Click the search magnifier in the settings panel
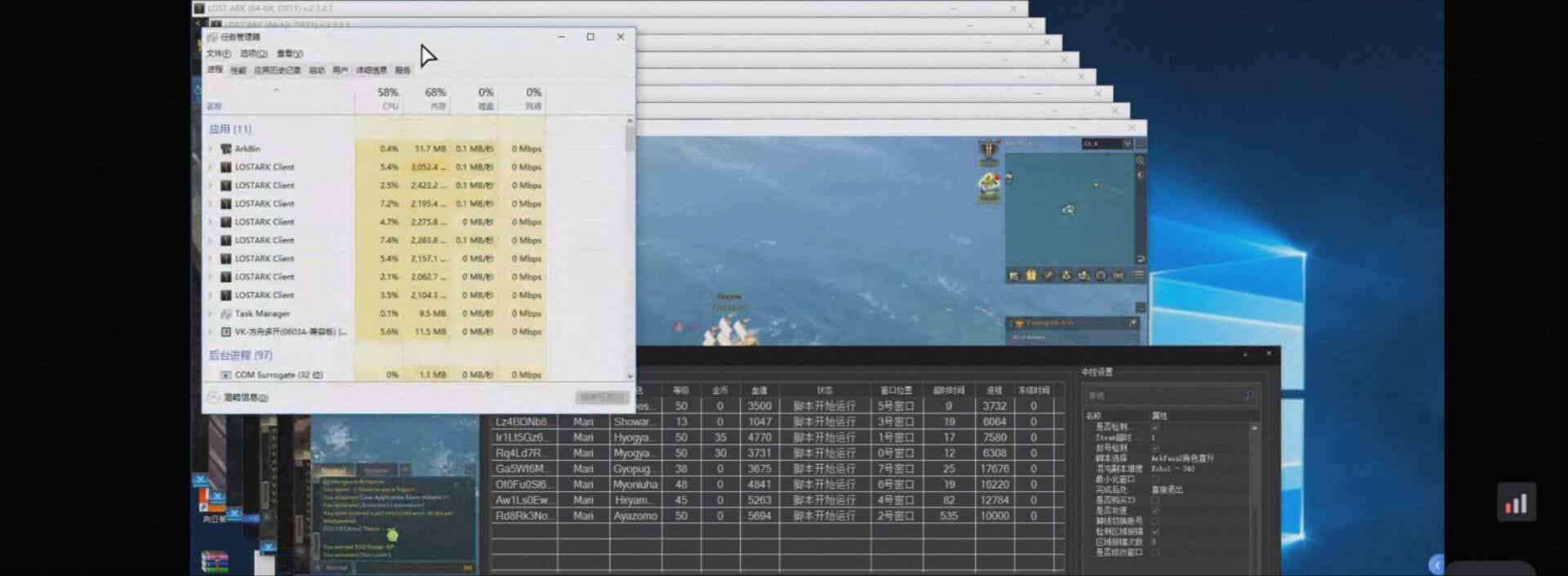 pos(1249,395)
